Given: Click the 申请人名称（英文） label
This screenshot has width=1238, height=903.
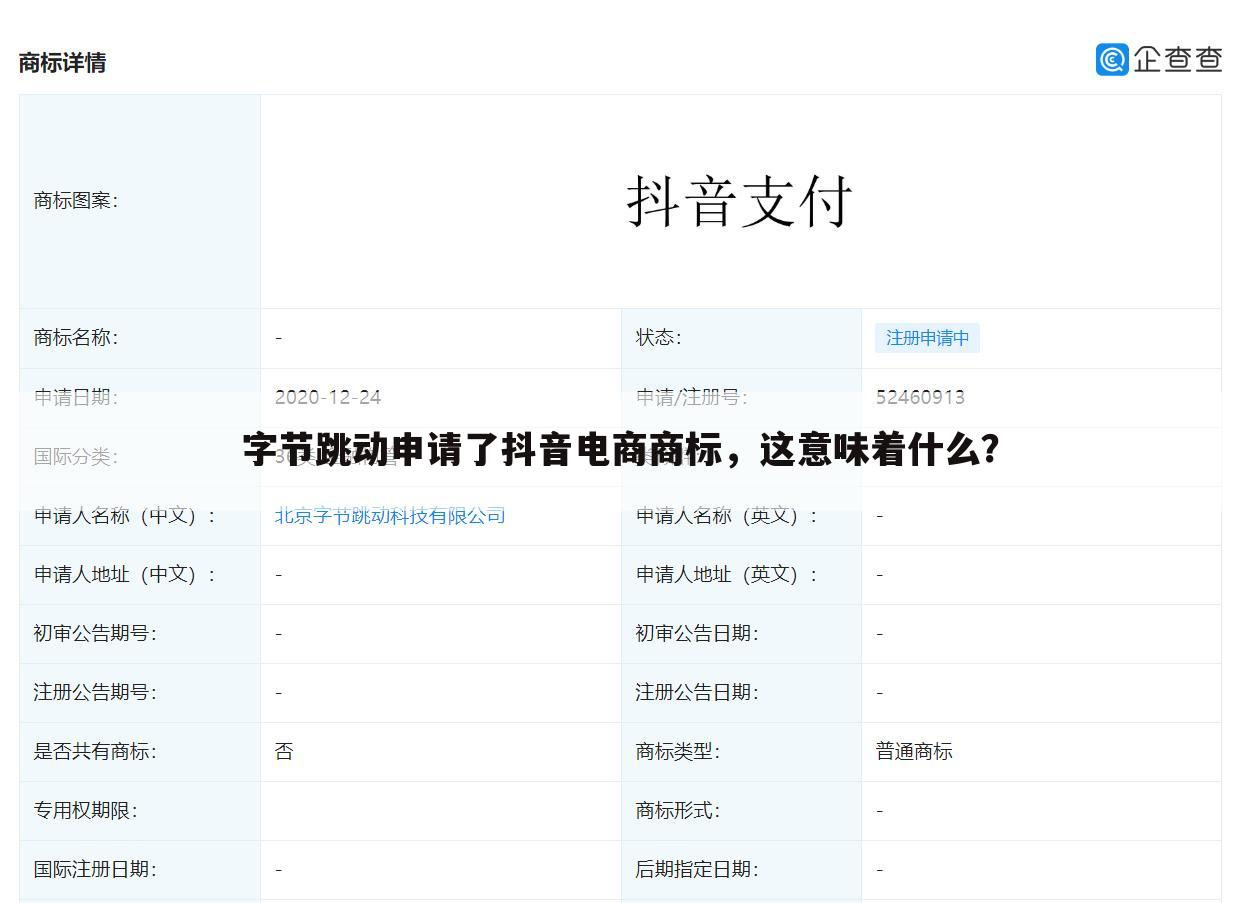Looking at the screenshot, I should (727, 516).
